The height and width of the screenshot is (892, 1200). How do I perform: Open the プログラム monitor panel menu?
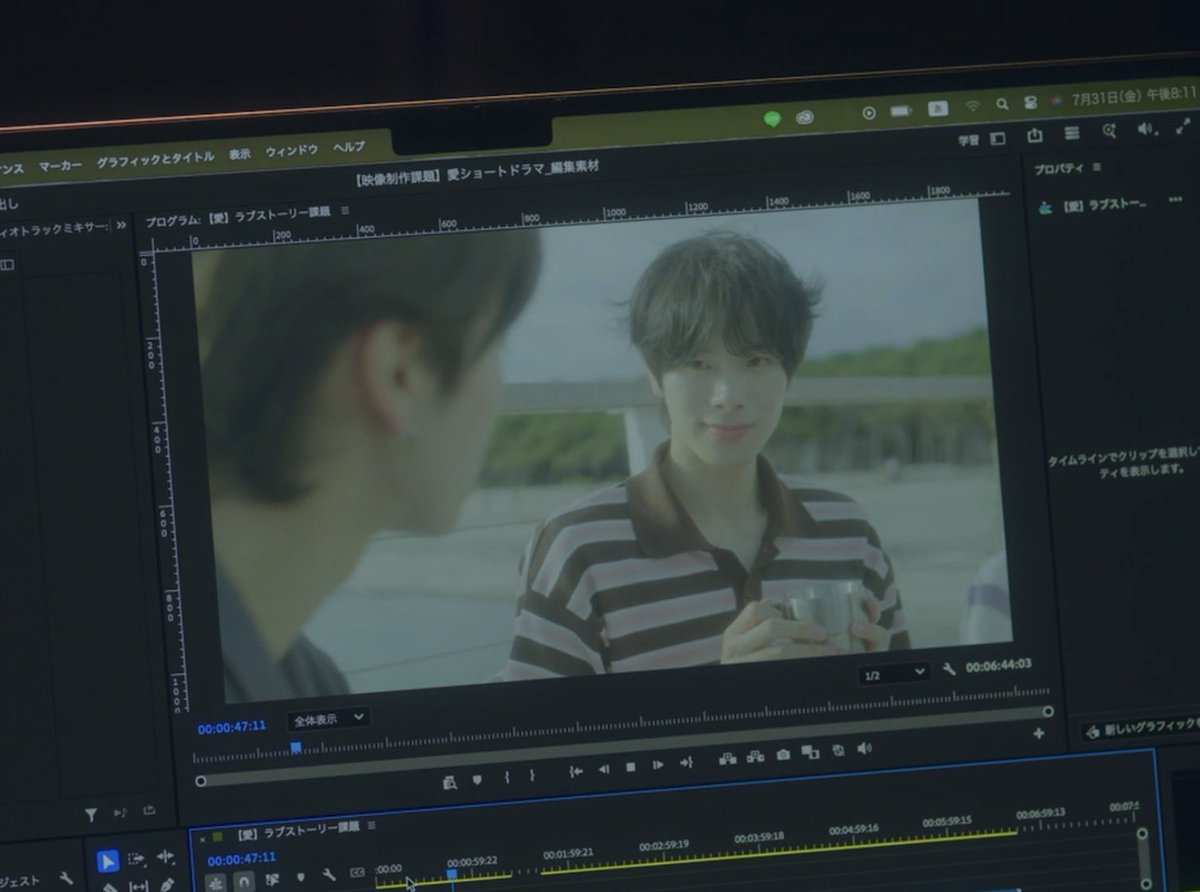[345, 211]
